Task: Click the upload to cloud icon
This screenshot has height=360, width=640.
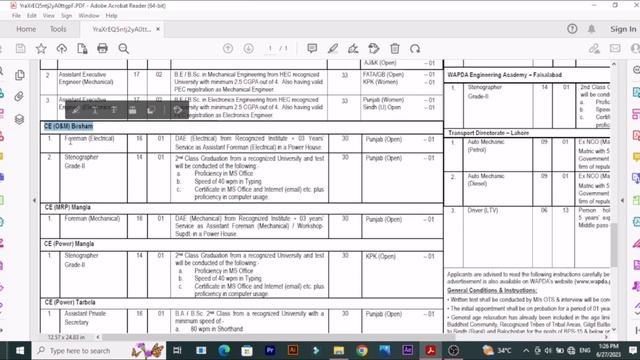Action: tap(62, 49)
